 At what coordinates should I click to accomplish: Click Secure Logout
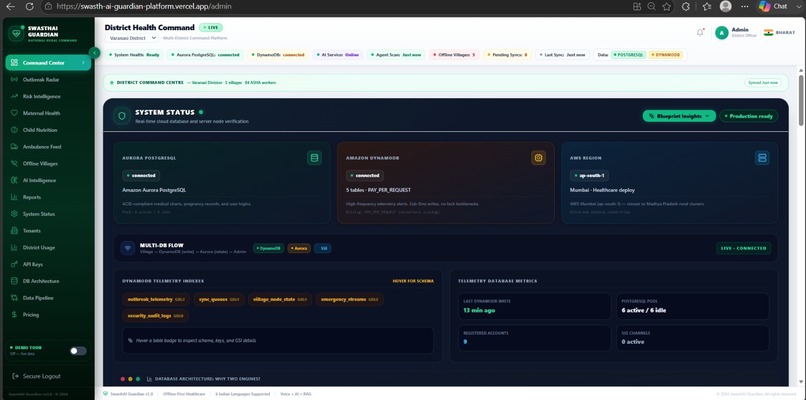tap(36, 376)
